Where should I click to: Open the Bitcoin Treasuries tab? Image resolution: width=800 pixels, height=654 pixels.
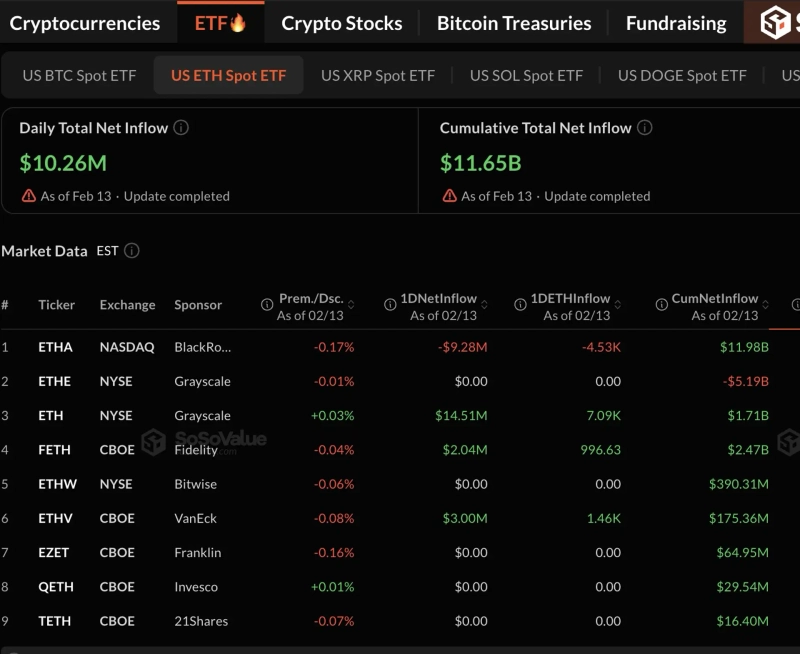pos(514,23)
